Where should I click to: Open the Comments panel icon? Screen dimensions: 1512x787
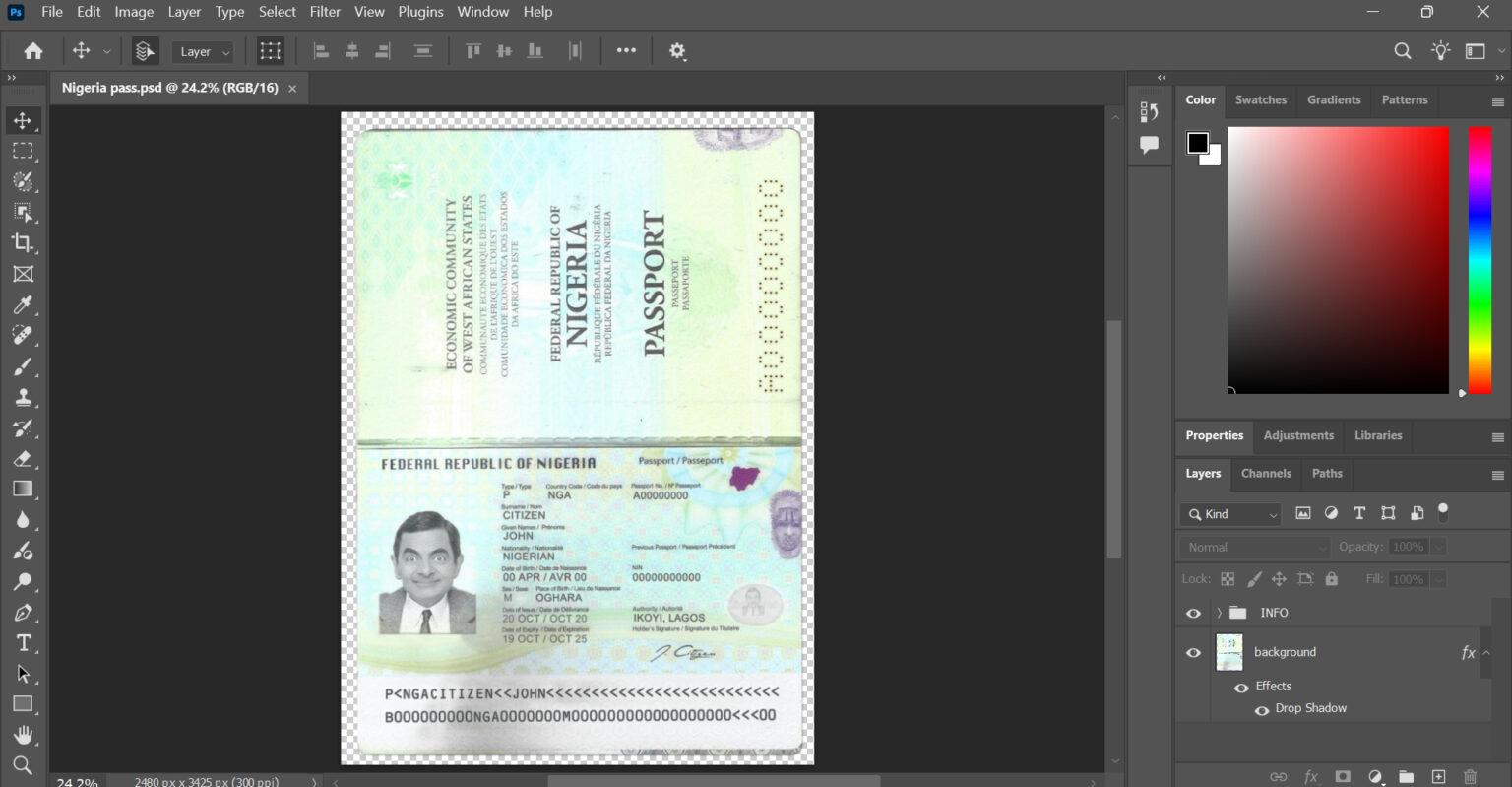tap(1149, 145)
